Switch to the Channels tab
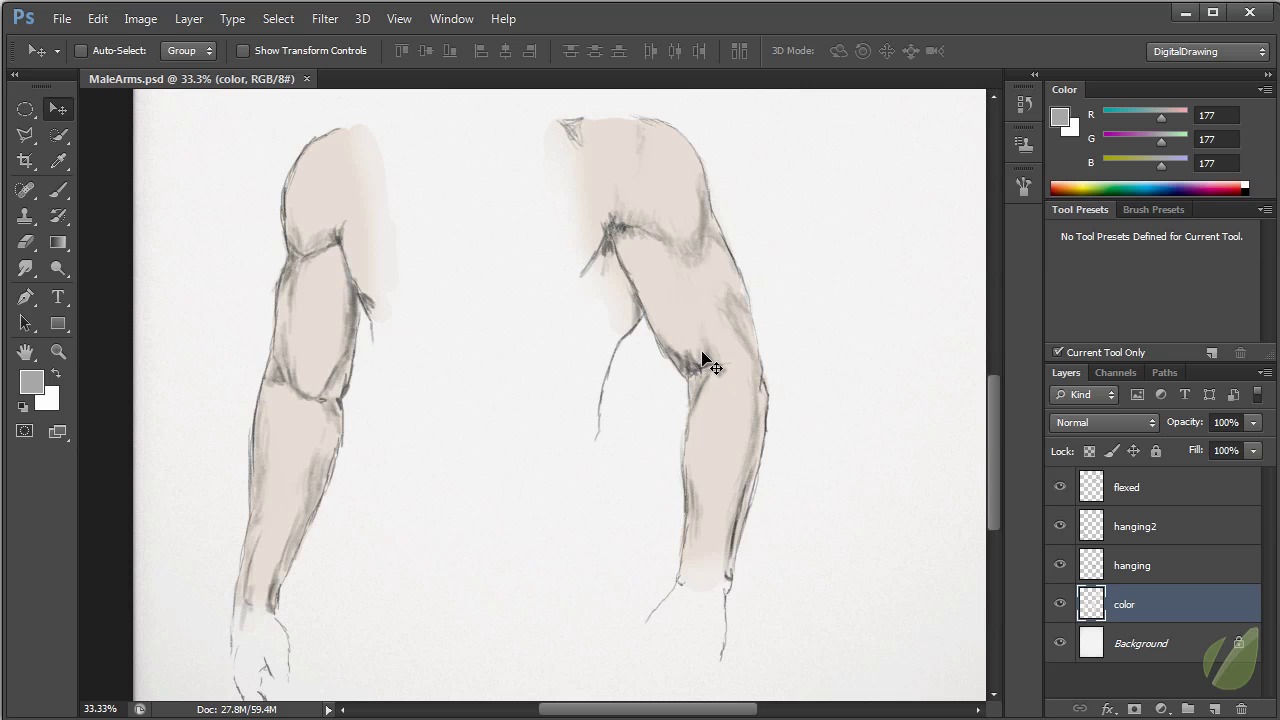Viewport: 1280px width, 720px height. tap(1115, 372)
